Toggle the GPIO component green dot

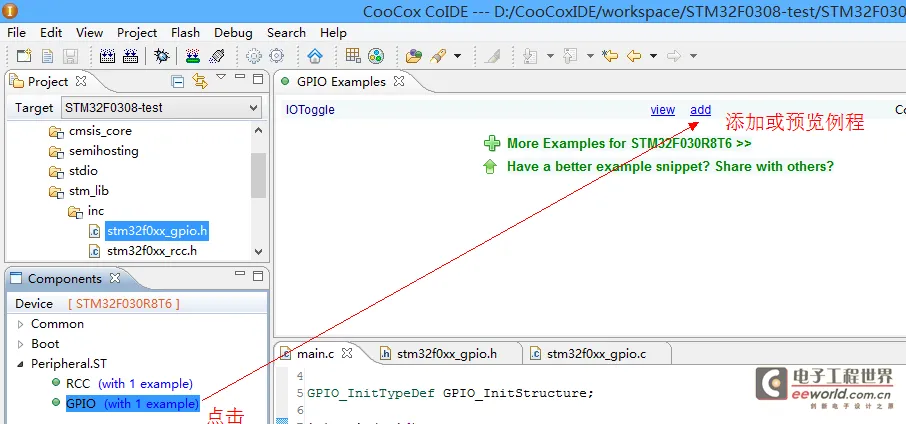pos(55,402)
